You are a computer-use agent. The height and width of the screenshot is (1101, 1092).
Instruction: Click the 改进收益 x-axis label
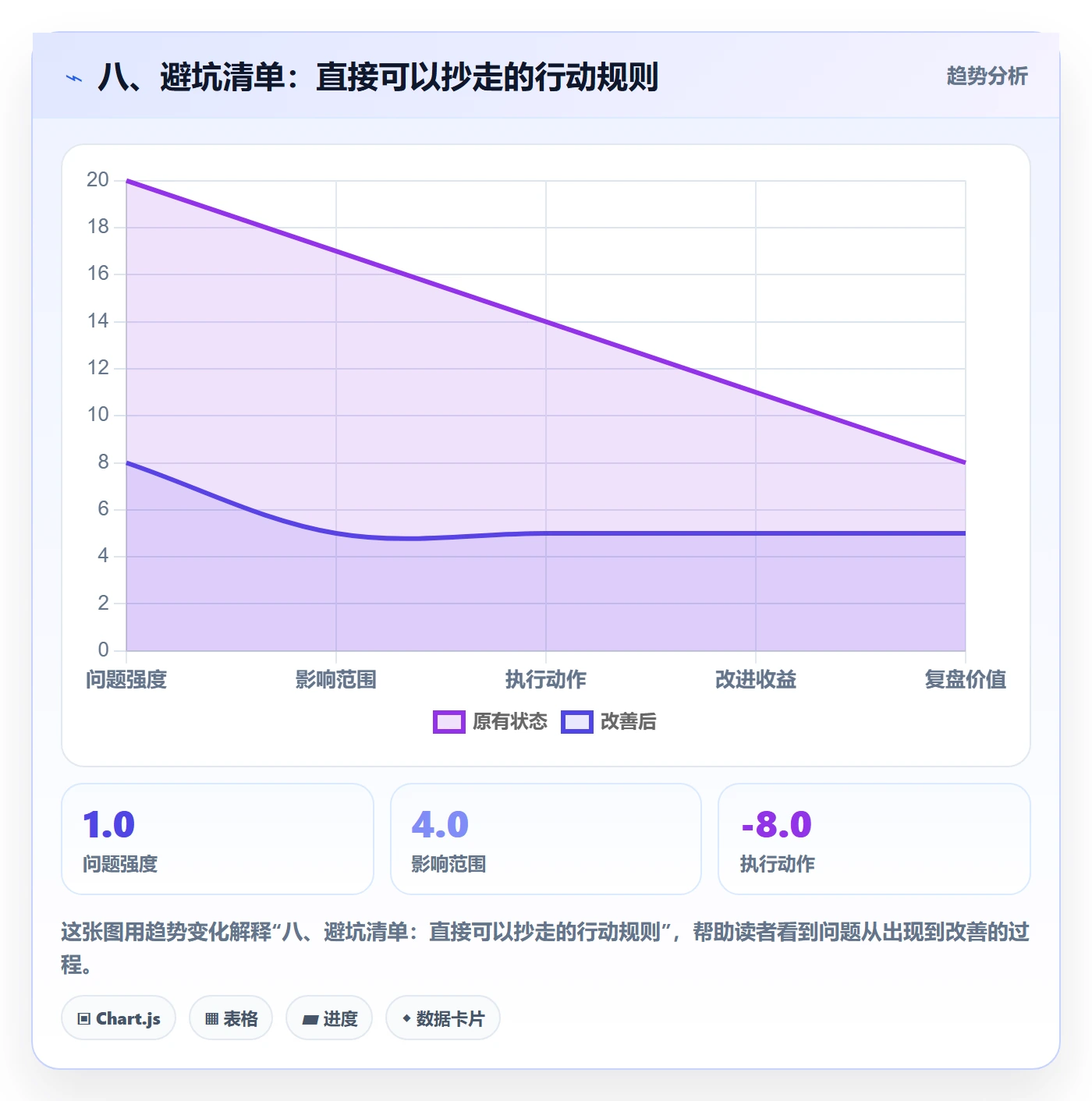coord(756,679)
